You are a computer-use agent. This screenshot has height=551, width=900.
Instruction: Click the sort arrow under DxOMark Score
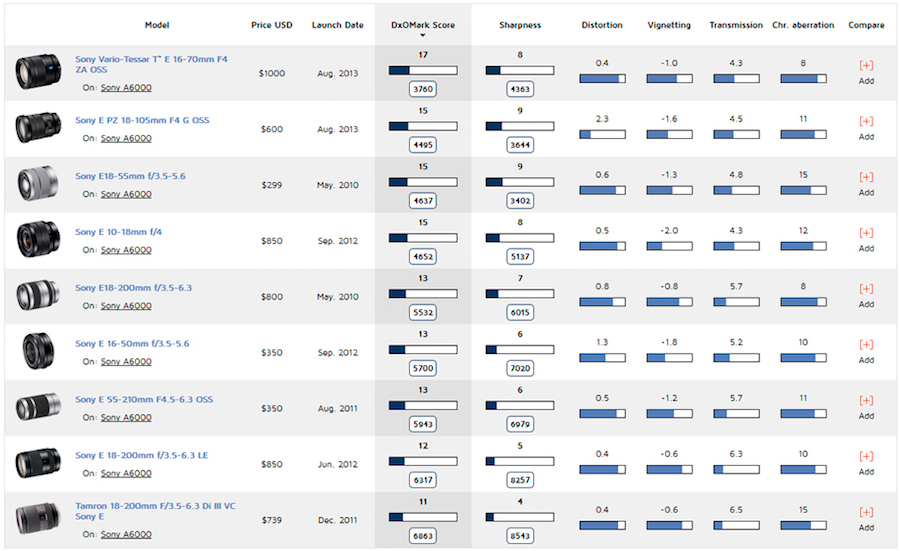tap(423, 36)
